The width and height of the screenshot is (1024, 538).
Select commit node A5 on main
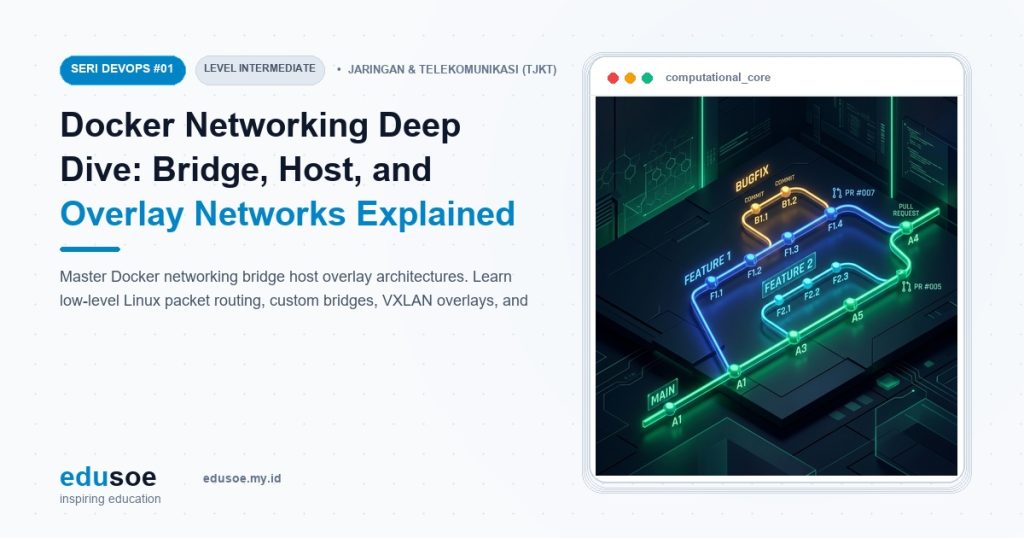[850, 304]
